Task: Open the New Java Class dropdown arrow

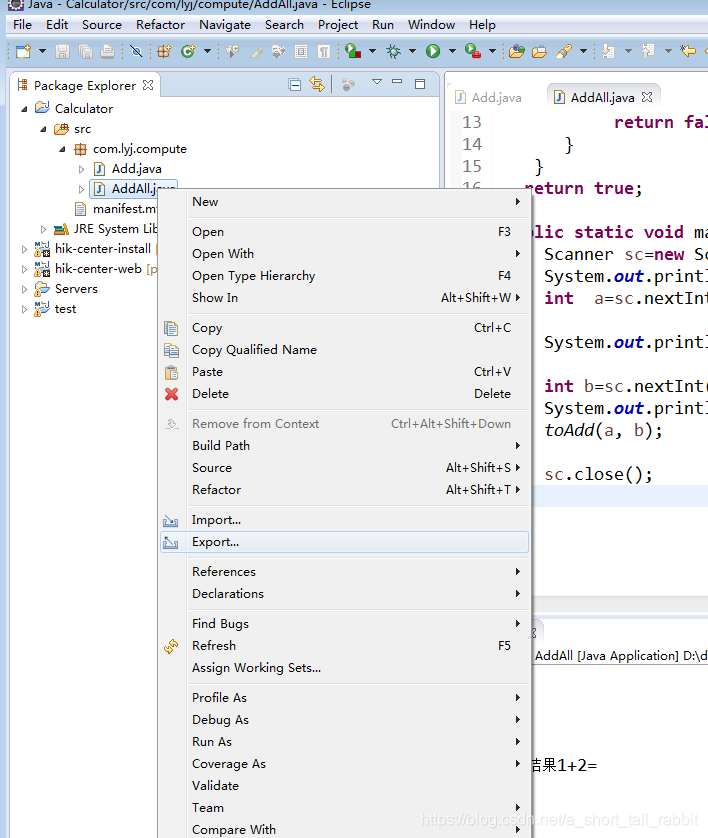Action: click(207, 51)
